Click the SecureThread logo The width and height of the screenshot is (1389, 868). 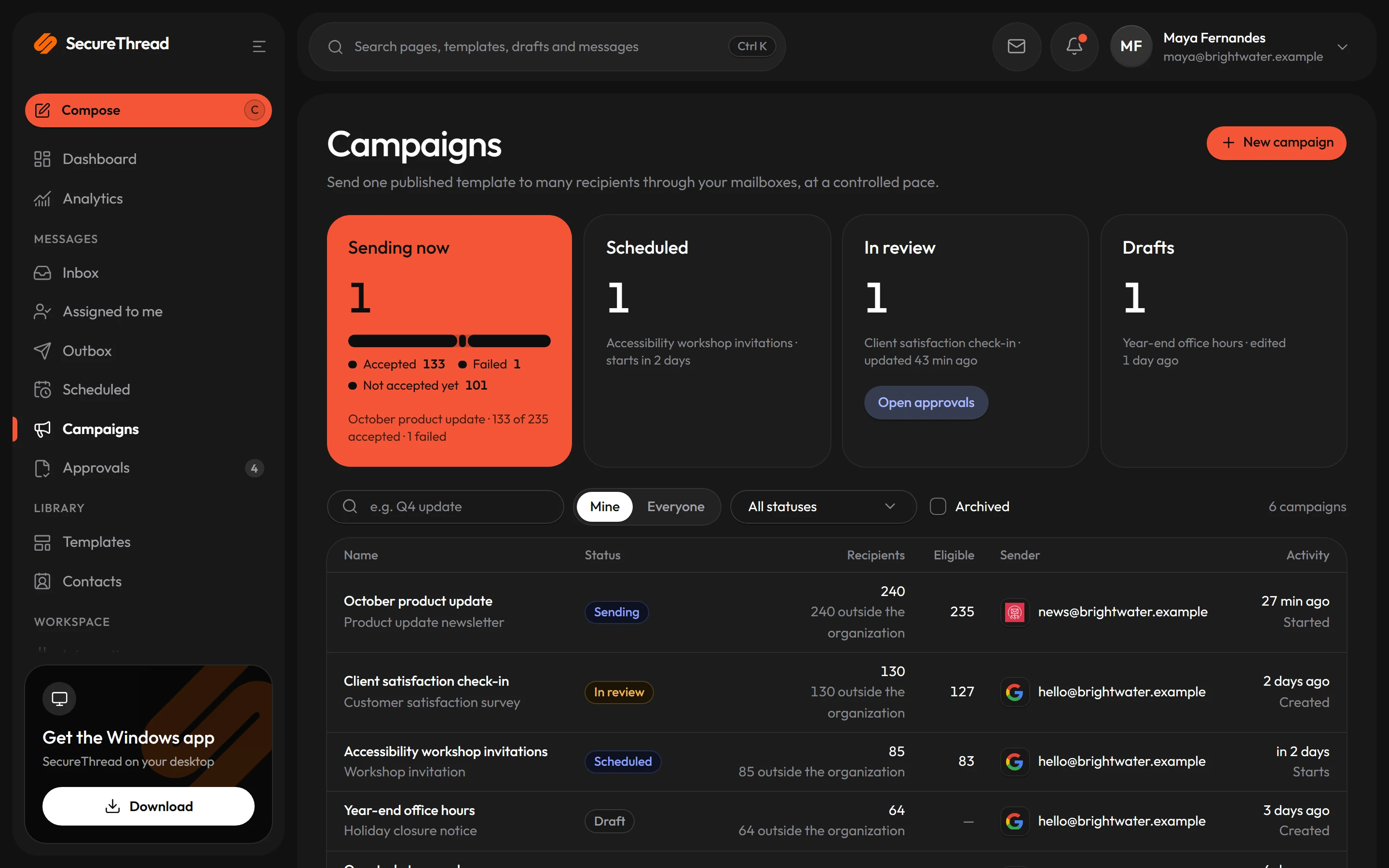pyautogui.click(x=102, y=43)
